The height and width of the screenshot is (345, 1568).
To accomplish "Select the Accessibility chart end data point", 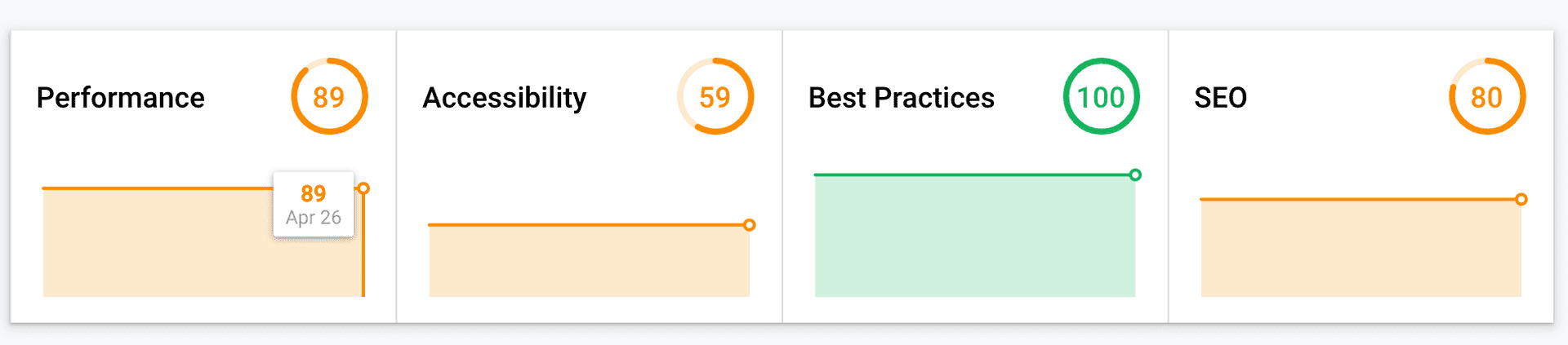I will [750, 225].
